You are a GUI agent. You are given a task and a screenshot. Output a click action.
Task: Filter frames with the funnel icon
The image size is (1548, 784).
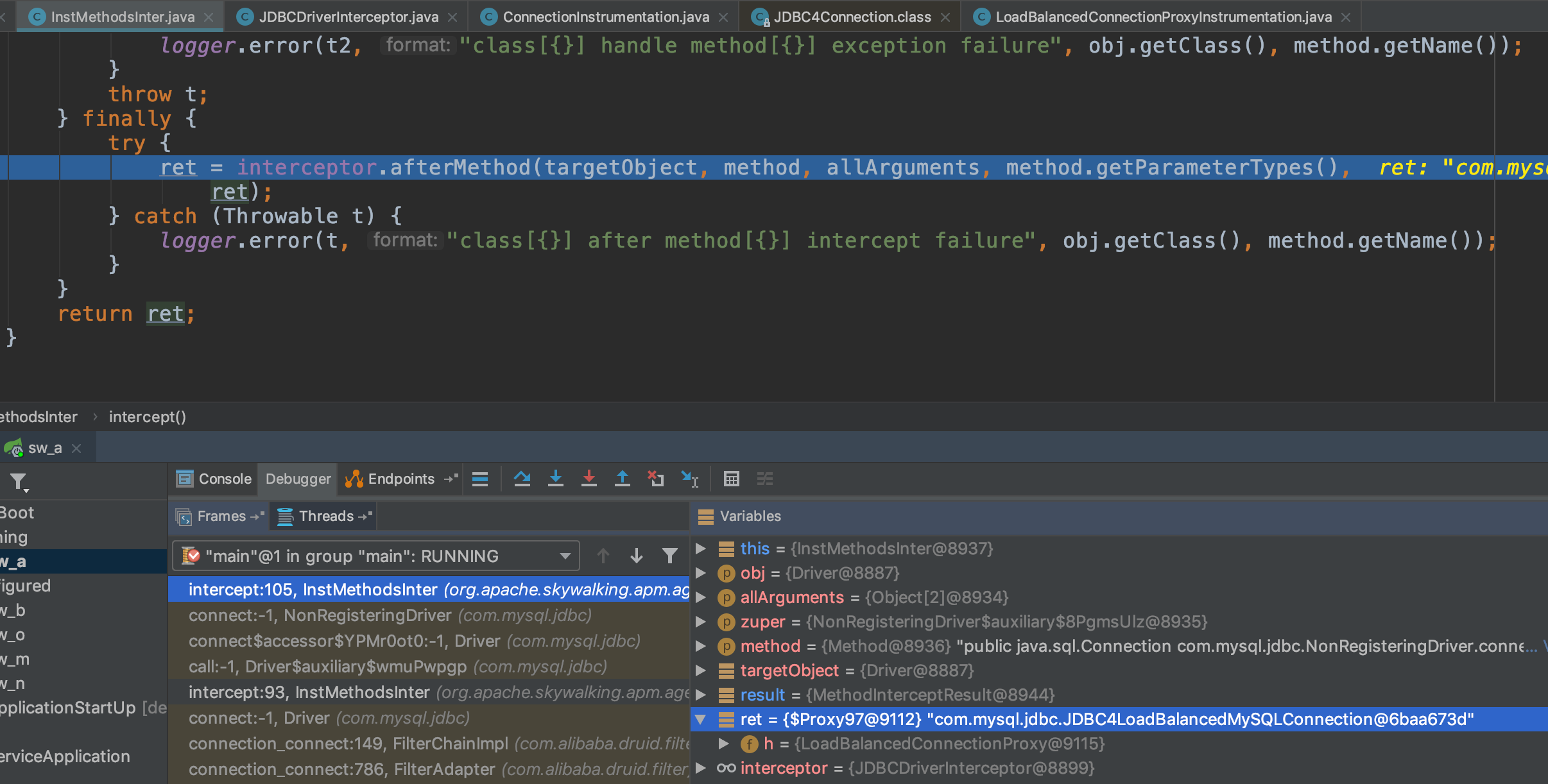click(x=669, y=556)
